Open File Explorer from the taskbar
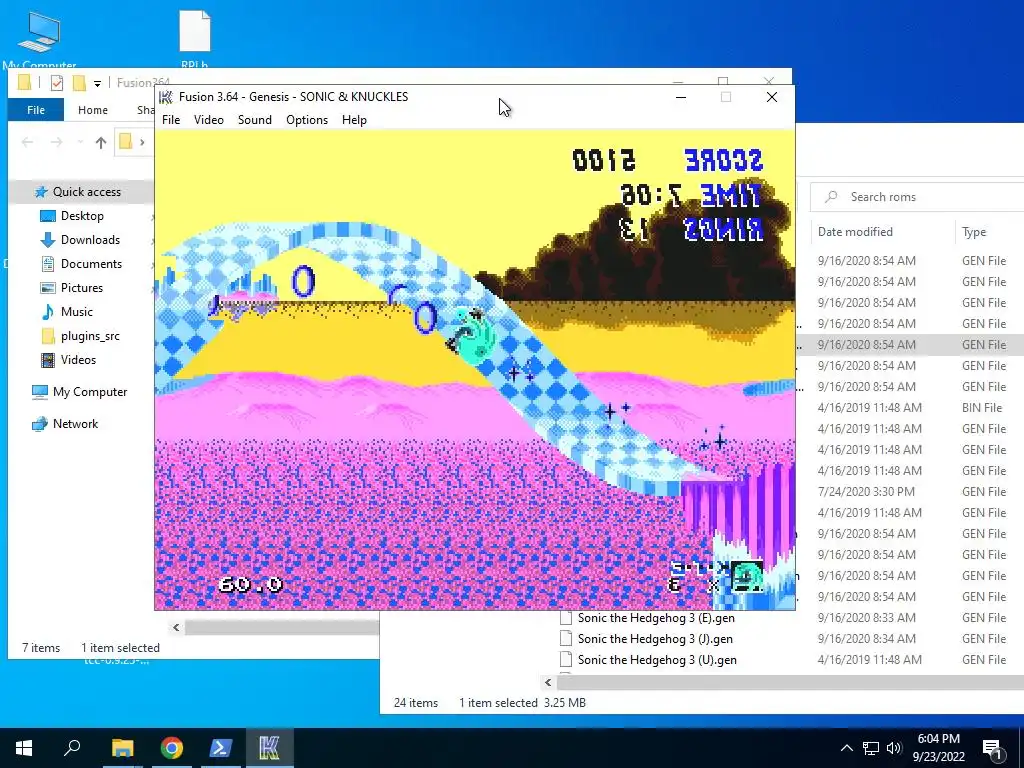1024x768 pixels. tap(122, 748)
